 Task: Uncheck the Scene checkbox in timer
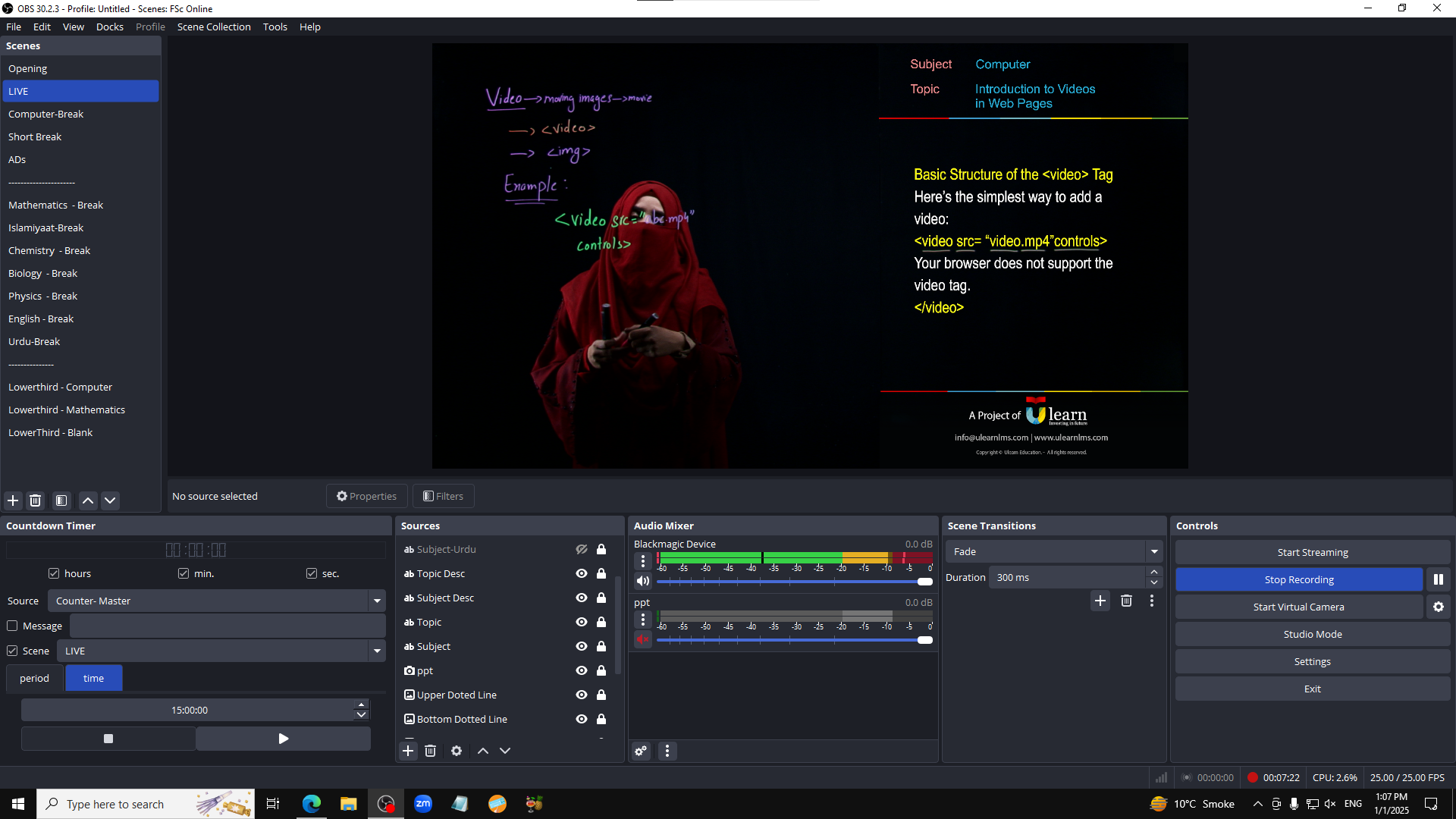pyautogui.click(x=12, y=651)
